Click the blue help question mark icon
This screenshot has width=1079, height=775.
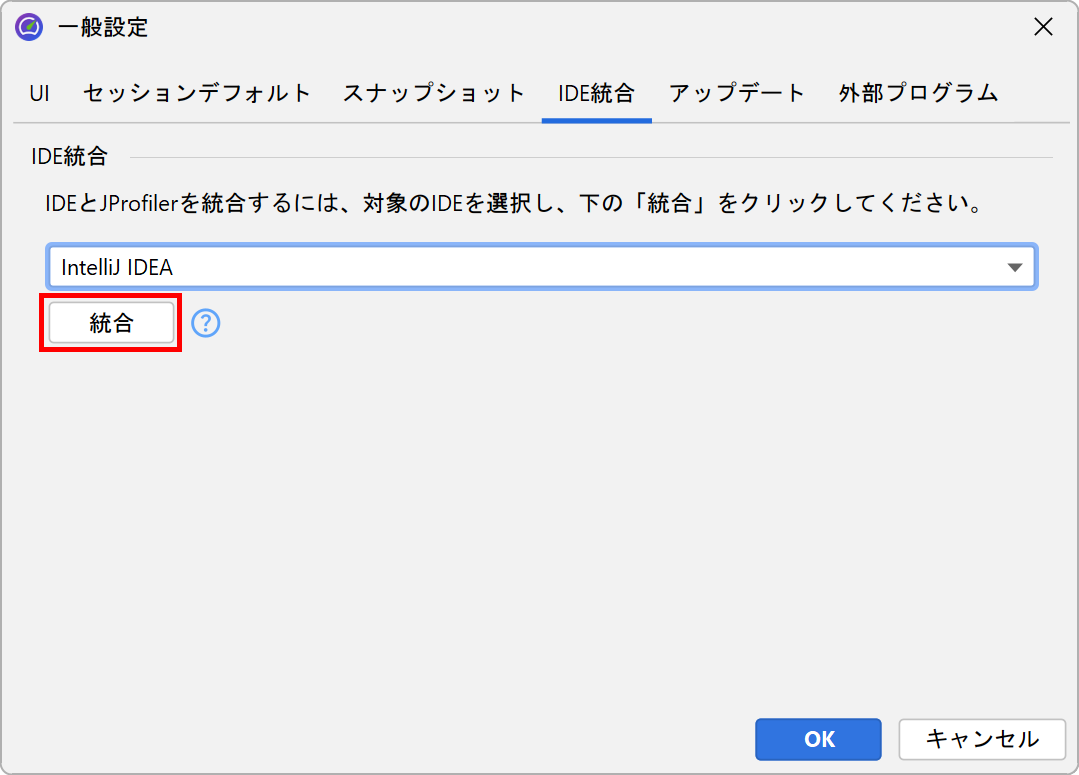tap(206, 323)
